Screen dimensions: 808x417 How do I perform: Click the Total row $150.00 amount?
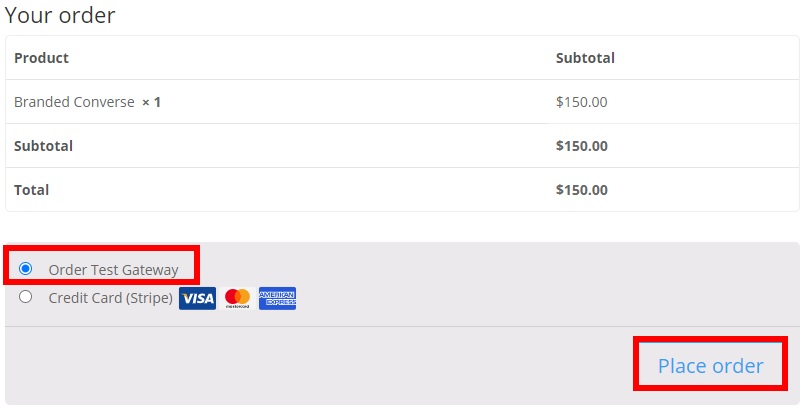[x=581, y=190]
